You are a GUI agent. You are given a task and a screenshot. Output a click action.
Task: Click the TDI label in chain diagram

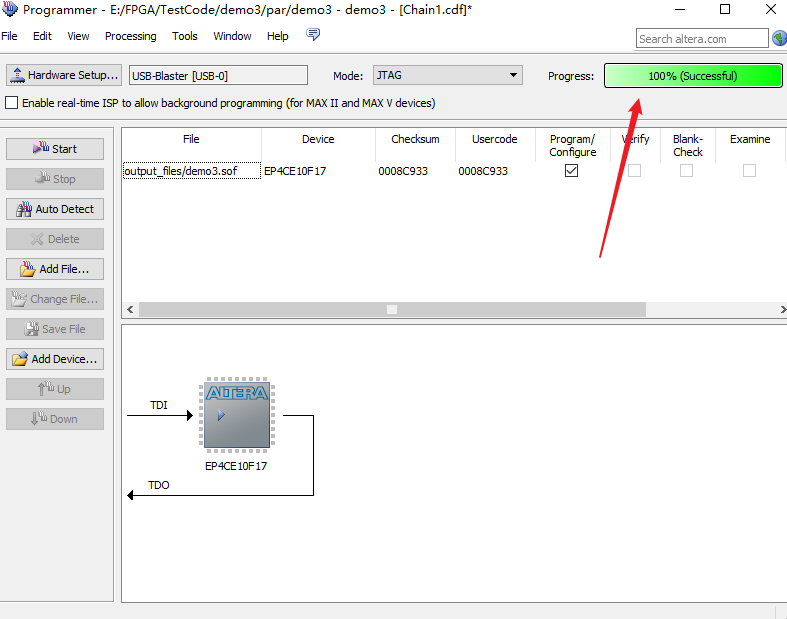[159, 405]
